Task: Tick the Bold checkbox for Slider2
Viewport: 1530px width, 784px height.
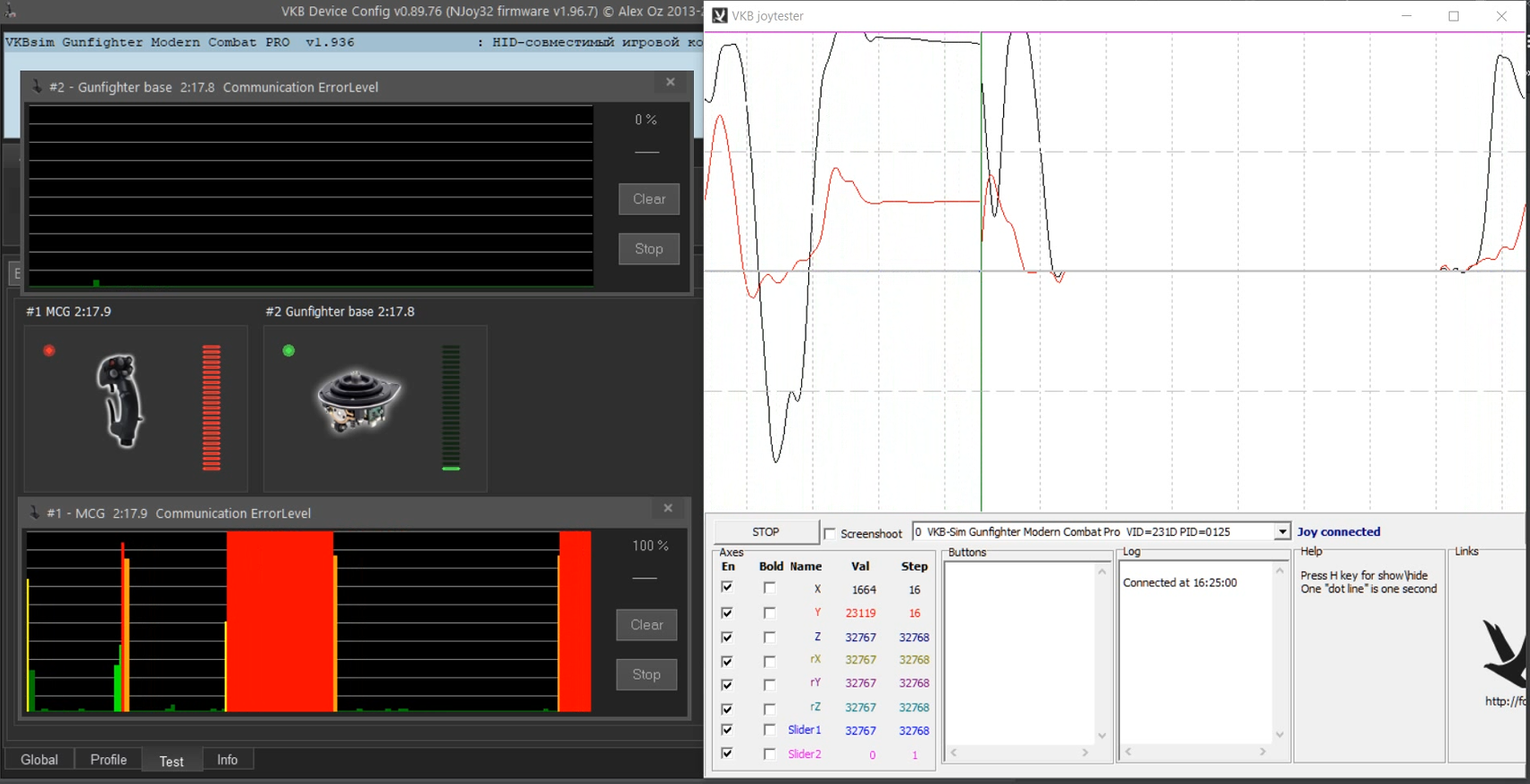Action: pyautogui.click(x=769, y=754)
